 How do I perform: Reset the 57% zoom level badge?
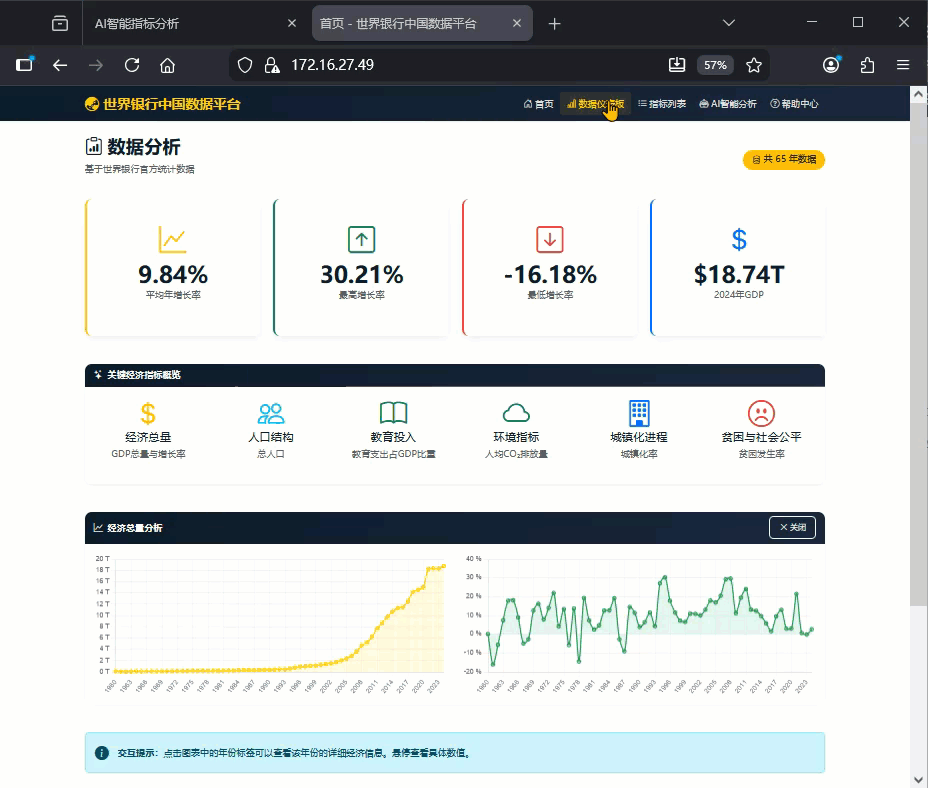point(715,65)
